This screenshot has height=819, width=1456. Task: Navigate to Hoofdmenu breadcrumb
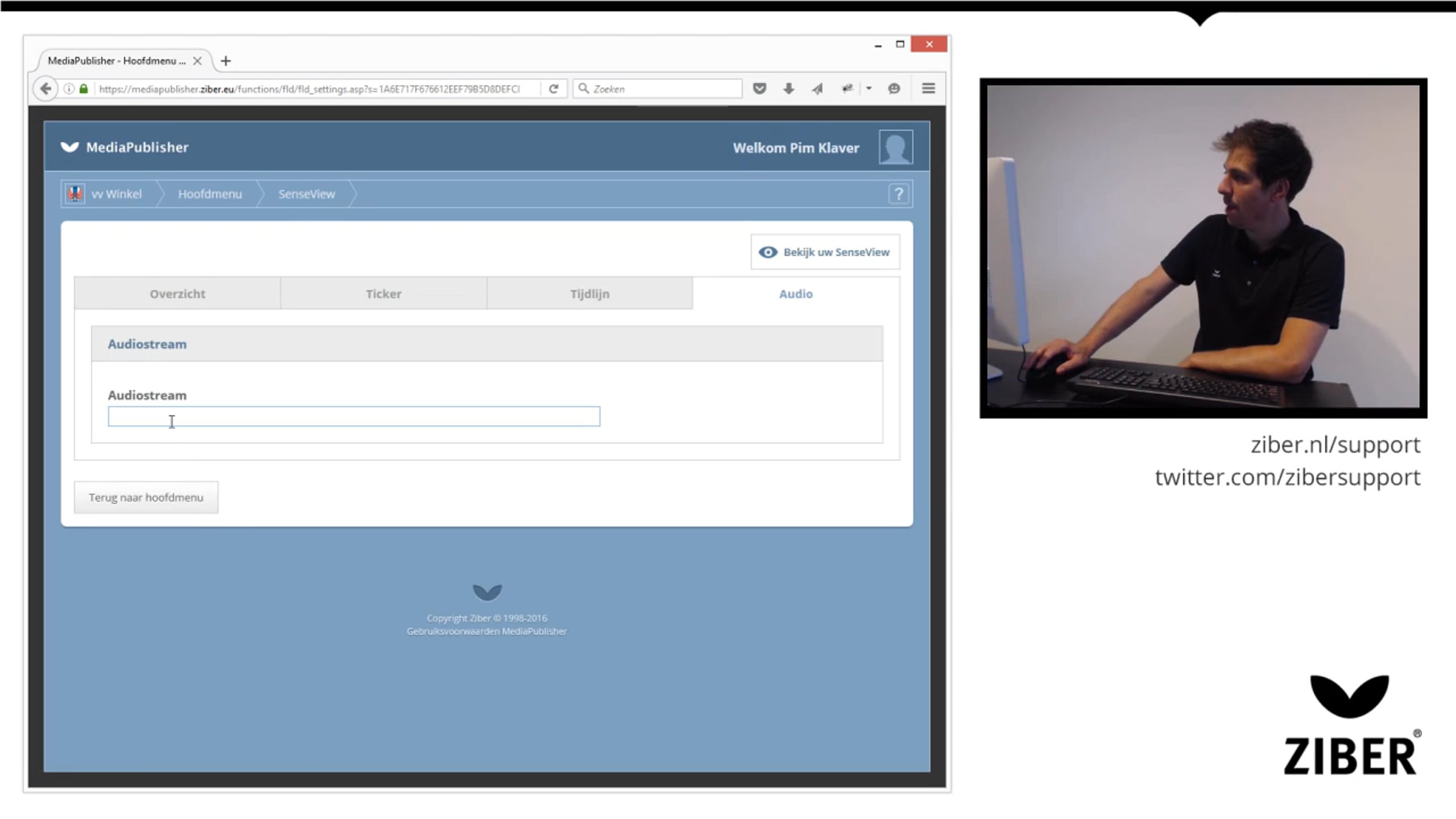click(210, 194)
